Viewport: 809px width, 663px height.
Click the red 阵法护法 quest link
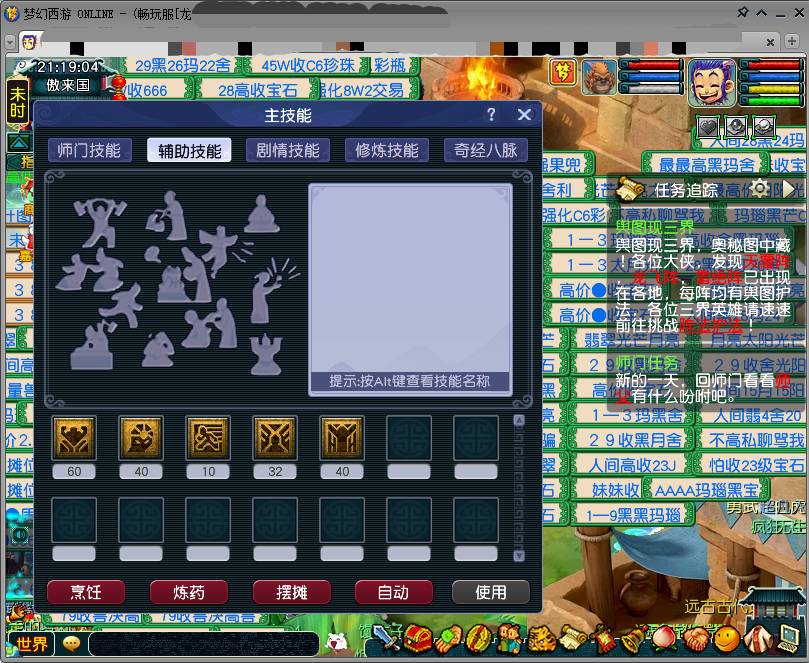tap(711, 325)
